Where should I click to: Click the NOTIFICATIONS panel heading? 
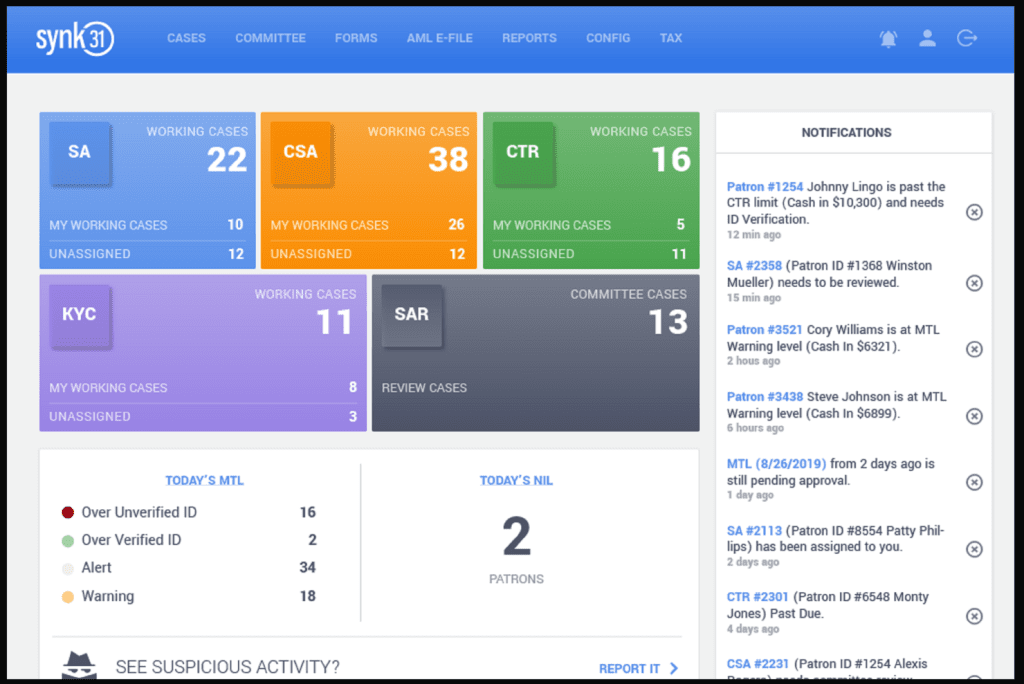846,133
